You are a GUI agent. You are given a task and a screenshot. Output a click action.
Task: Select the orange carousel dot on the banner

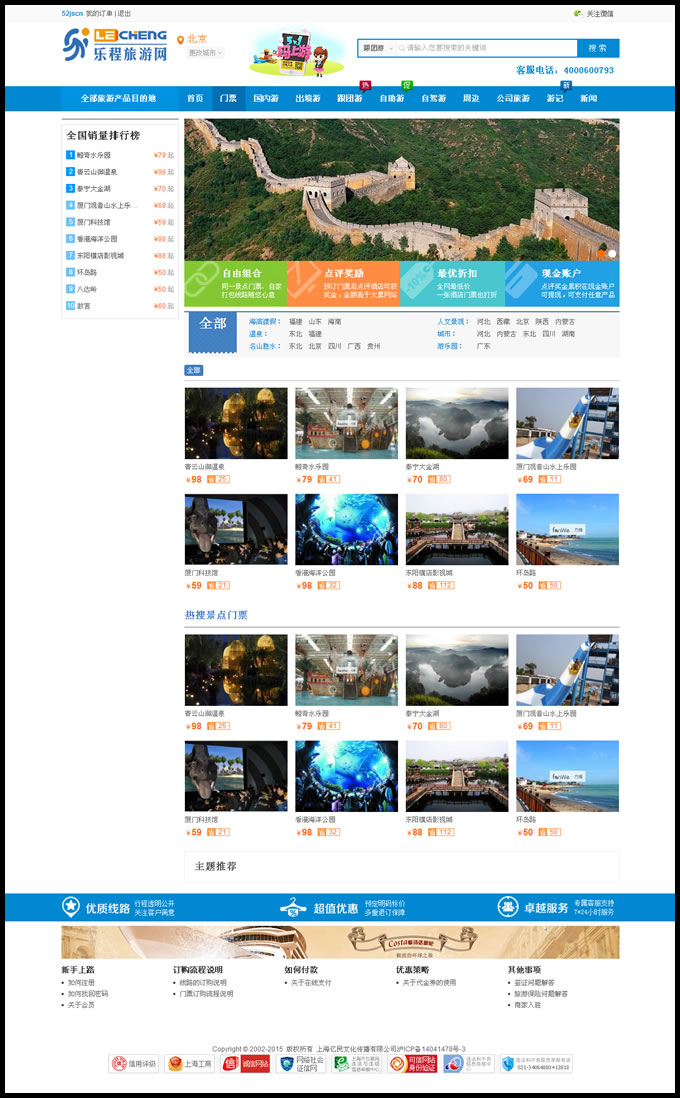click(601, 253)
